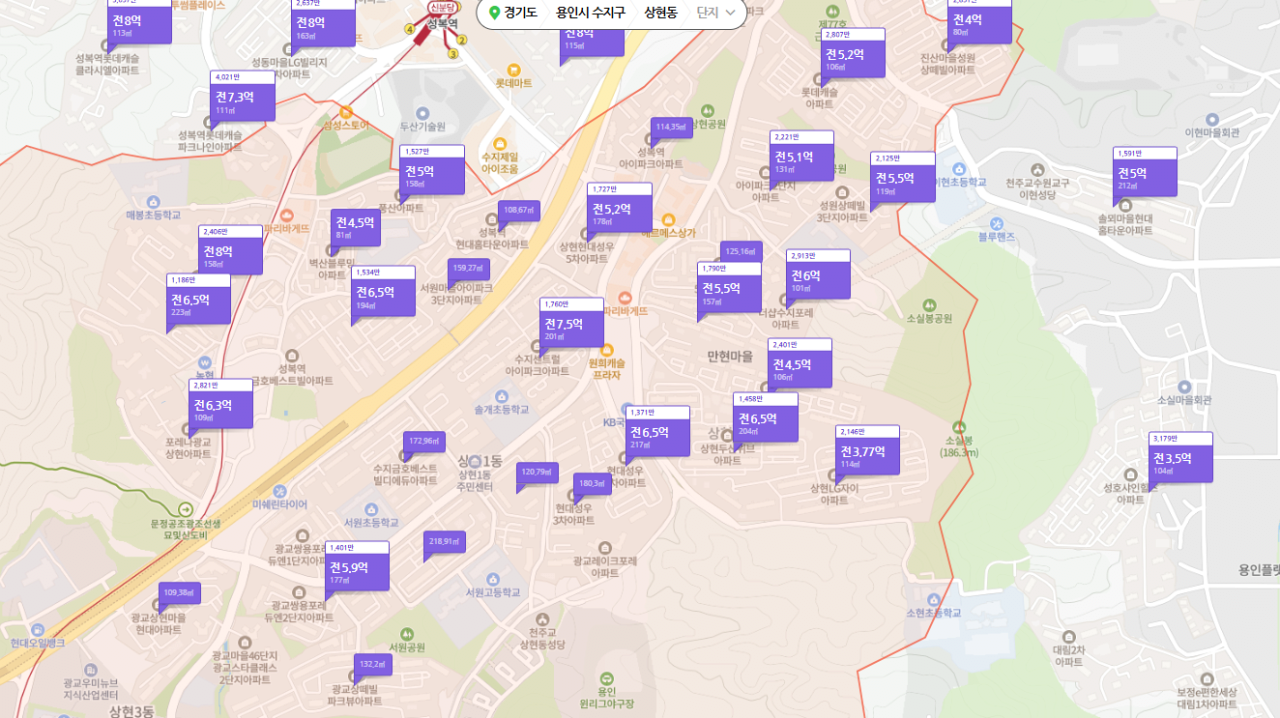
Task: Select 경기도 in the region breadcrumb
Action: click(x=520, y=13)
